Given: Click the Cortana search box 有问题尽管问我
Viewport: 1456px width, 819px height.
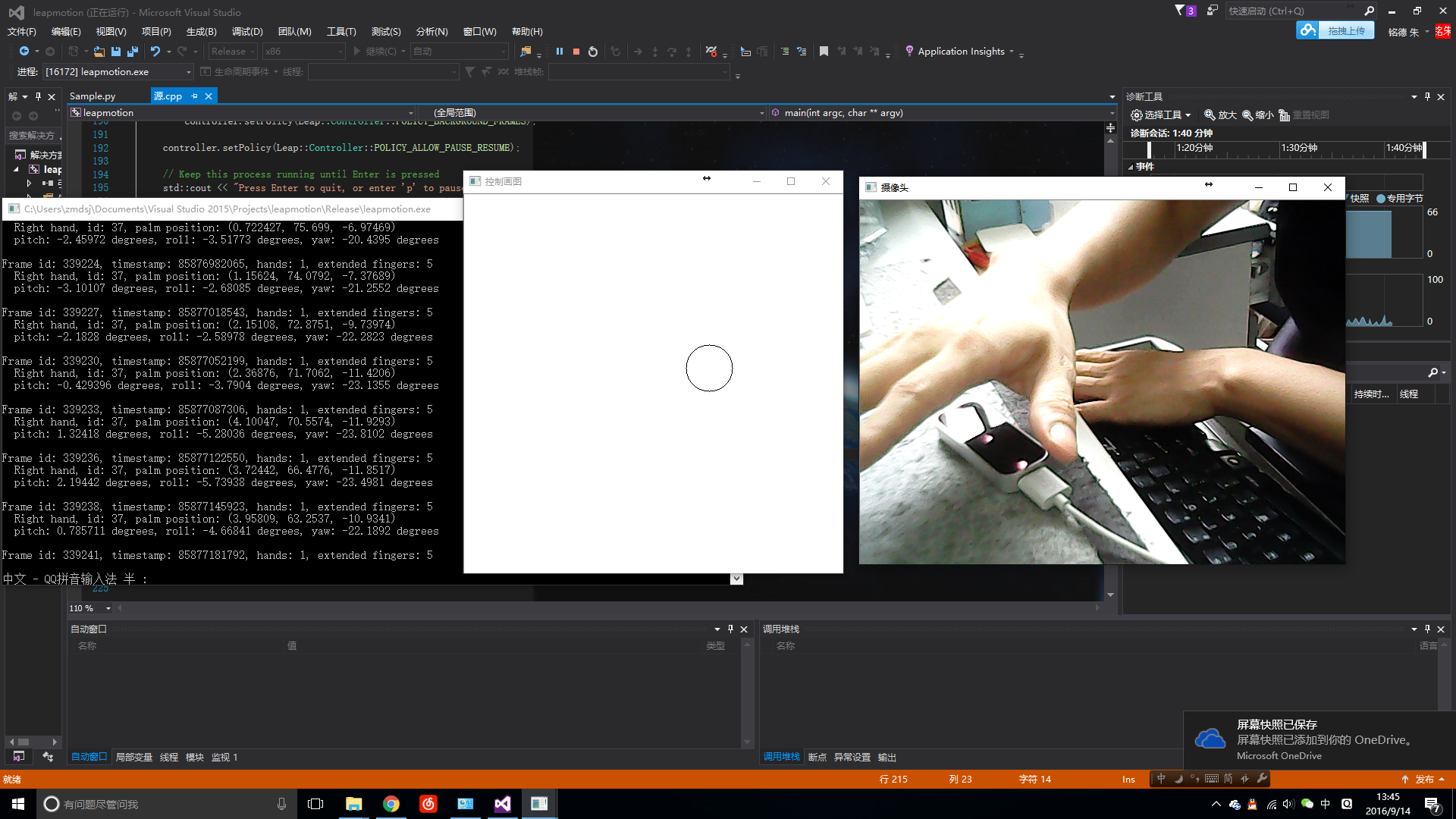Looking at the screenshot, I should click(165, 804).
